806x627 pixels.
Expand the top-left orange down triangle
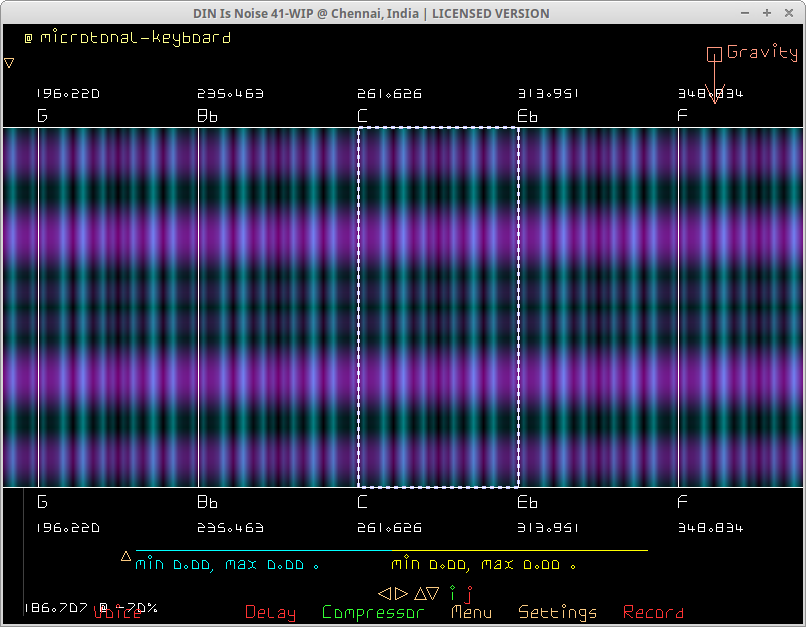pyautogui.click(x=9, y=63)
